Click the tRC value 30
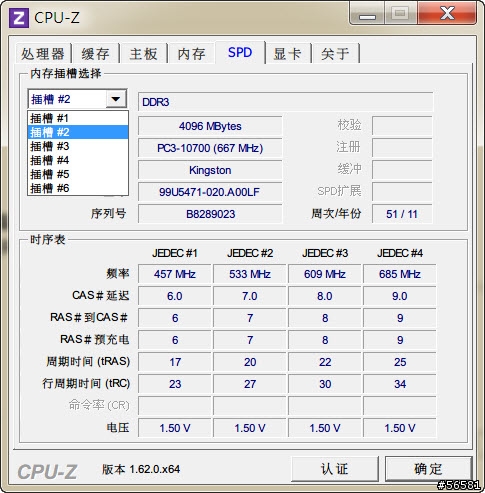485x493 pixels. (325, 384)
